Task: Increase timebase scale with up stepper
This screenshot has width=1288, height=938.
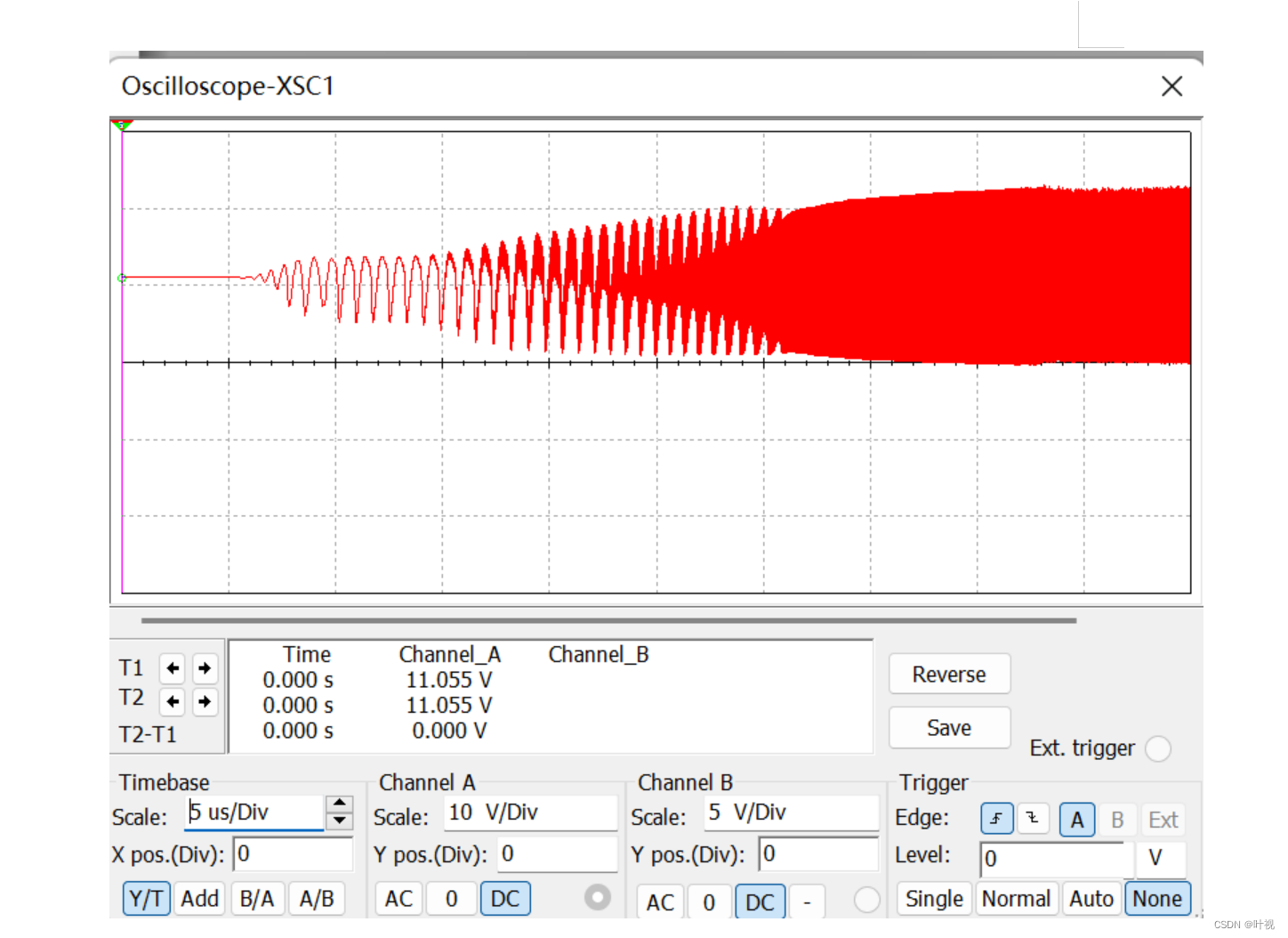Action: (339, 804)
